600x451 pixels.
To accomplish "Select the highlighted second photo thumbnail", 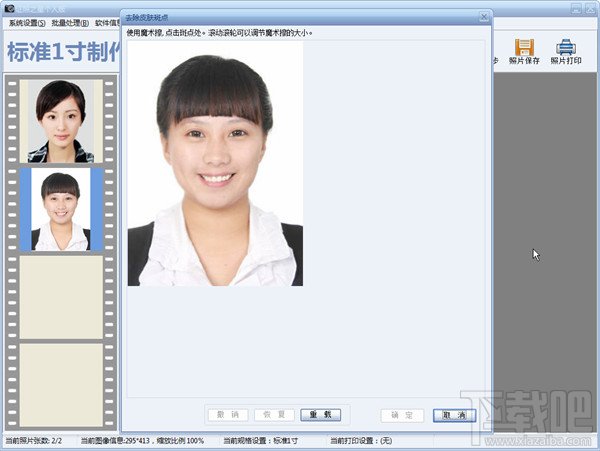I will pos(61,209).
